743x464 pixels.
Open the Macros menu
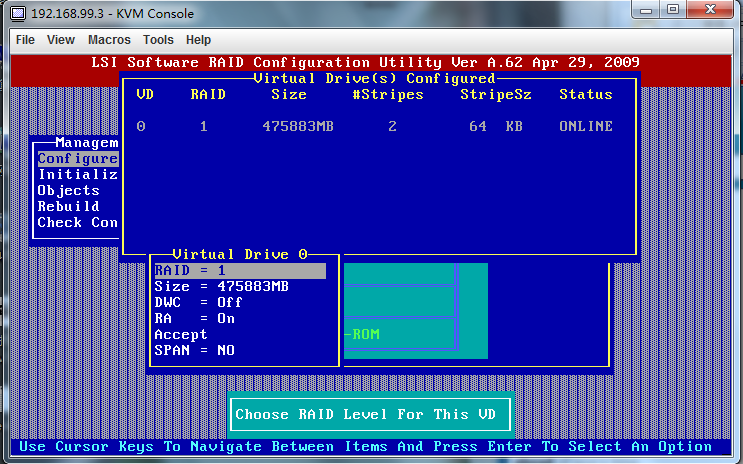pos(109,40)
